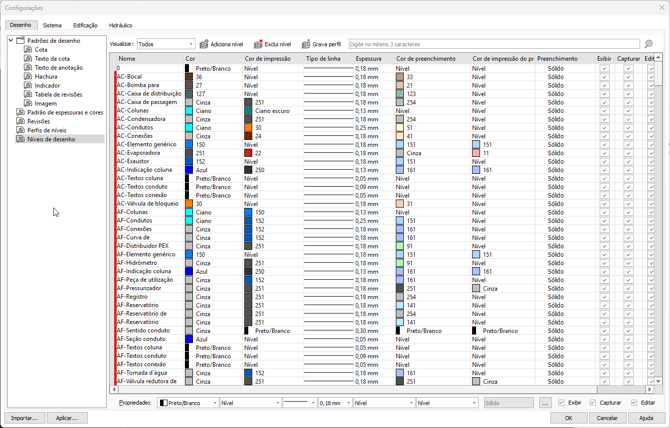Open the Propriedades fill color Nível dropdown
The width and height of the screenshot is (670, 428).
(x=384, y=403)
